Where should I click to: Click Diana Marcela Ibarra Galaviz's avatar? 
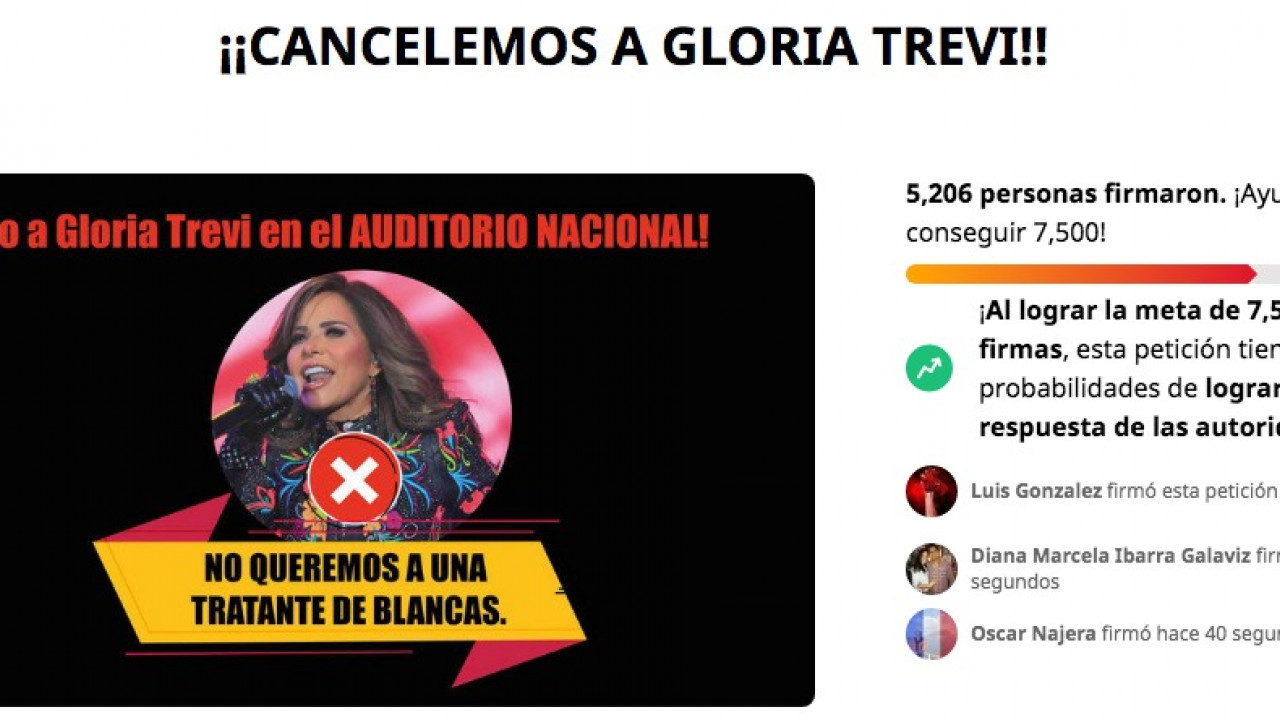(931, 569)
